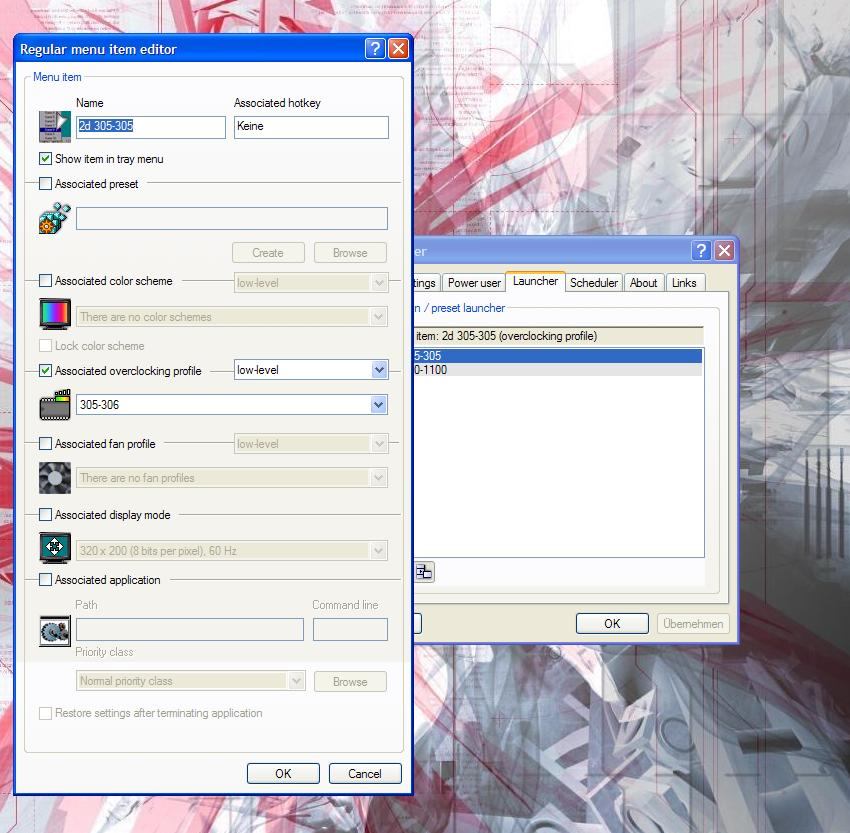Close the background settings window
Screen dimensions: 850x833
click(x=724, y=250)
